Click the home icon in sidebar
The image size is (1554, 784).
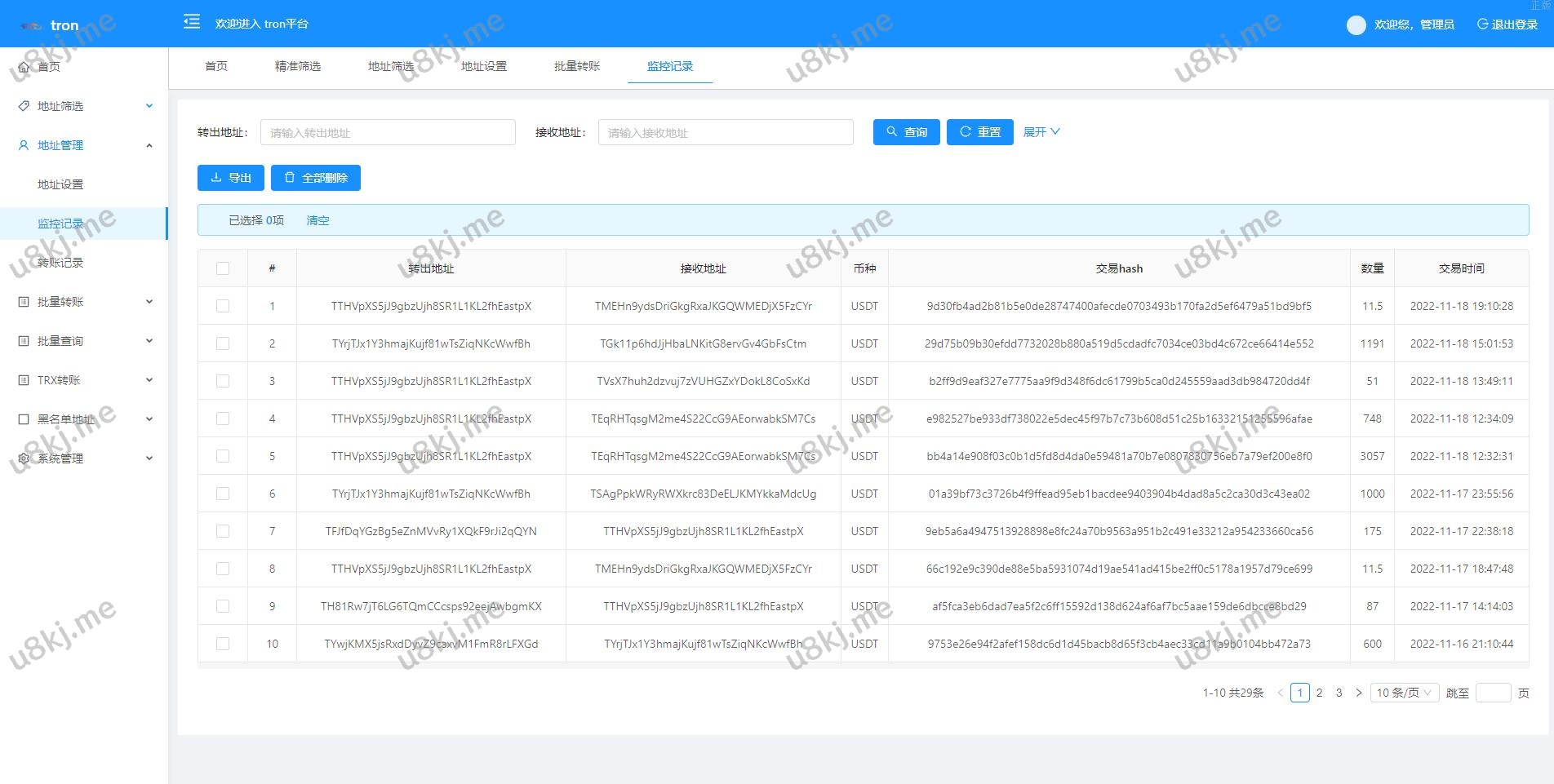(24, 67)
